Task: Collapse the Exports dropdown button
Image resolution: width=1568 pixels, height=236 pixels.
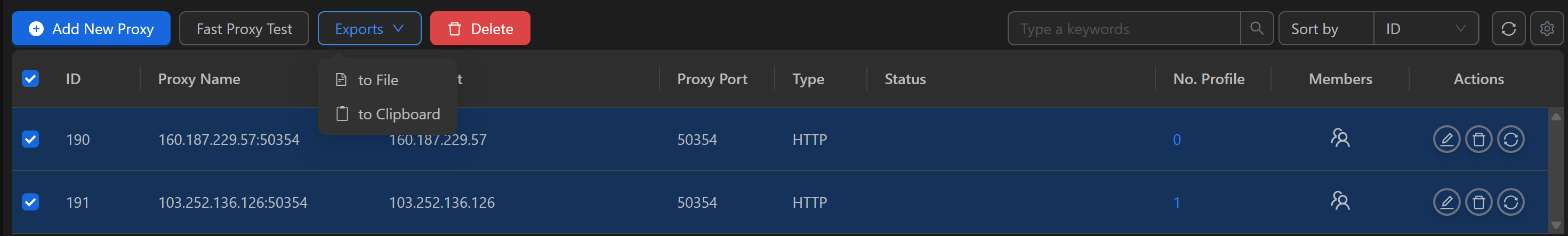Action: point(369,29)
